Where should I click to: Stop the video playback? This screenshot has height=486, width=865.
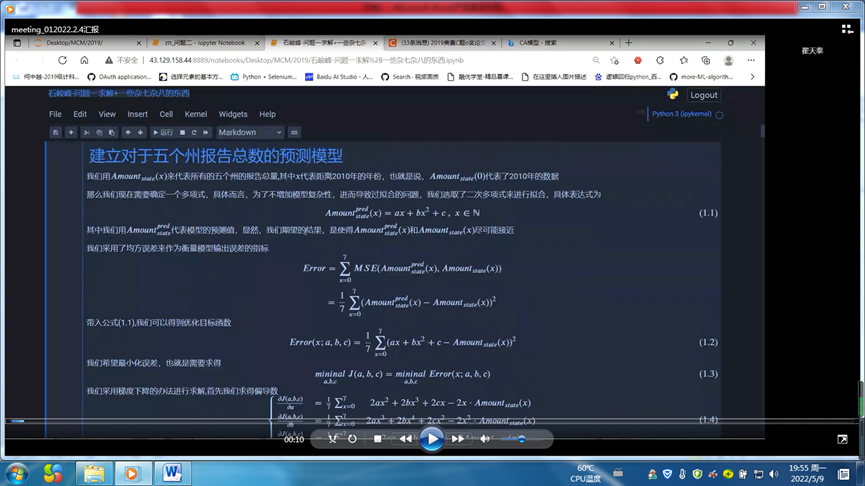[377, 439]
